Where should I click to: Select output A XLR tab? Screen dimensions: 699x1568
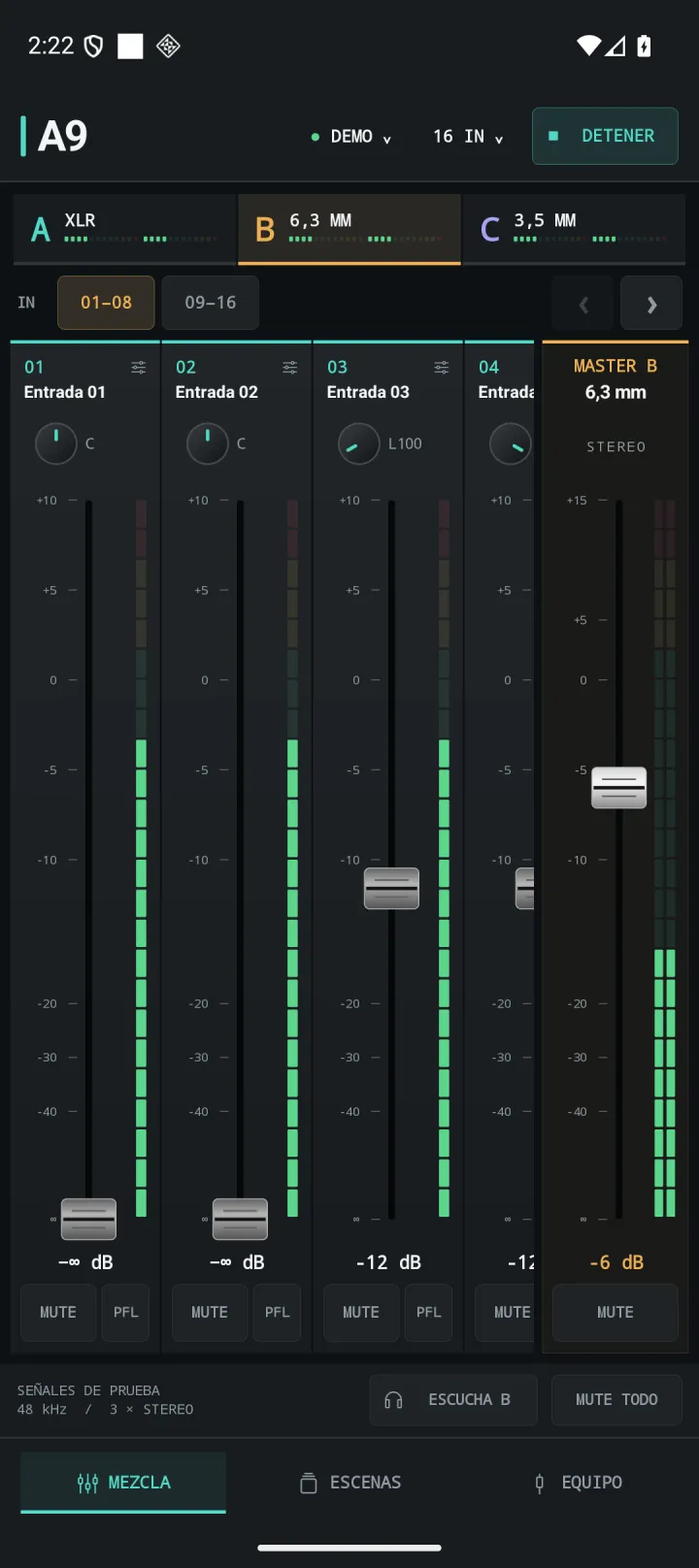click(x=124, y=229)
